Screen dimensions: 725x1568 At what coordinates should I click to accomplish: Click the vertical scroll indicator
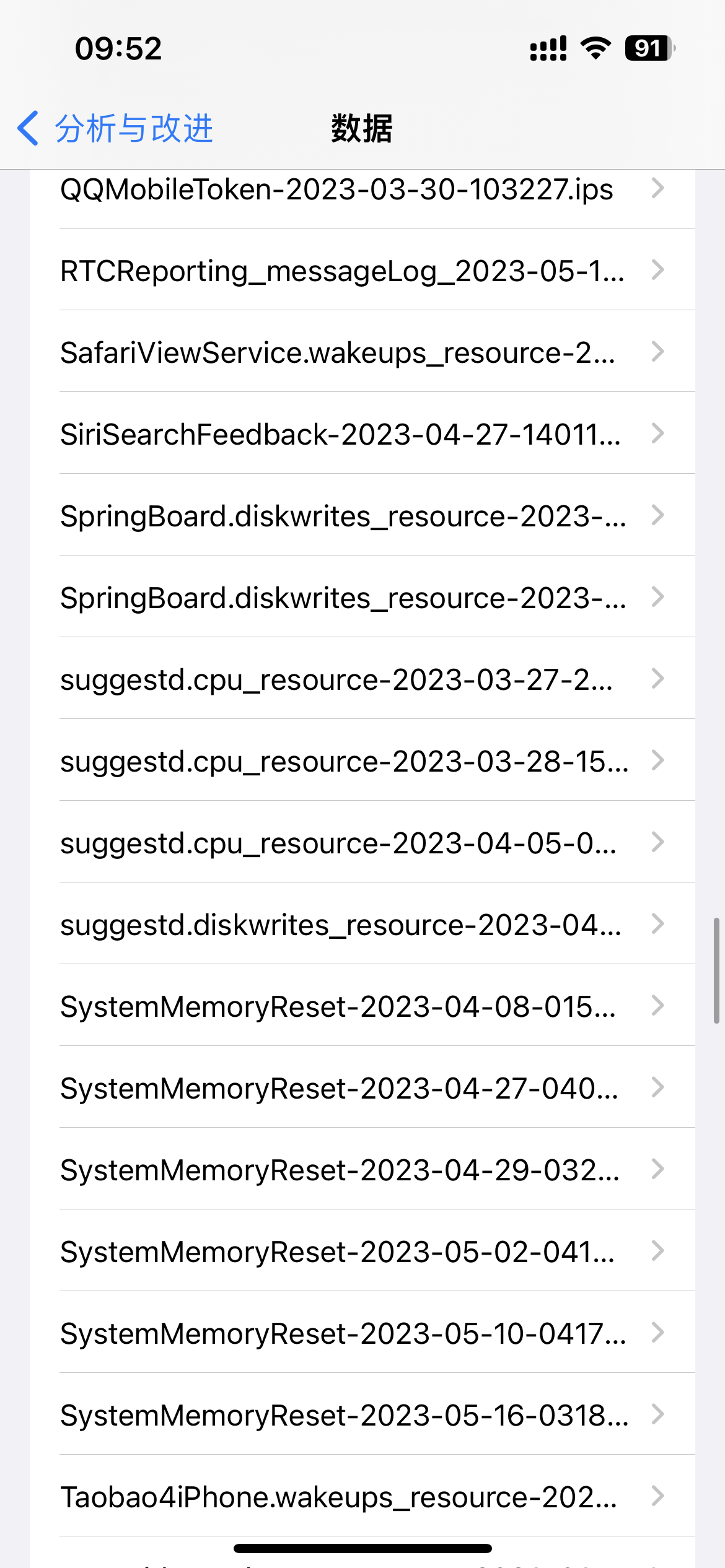coord(716,970)
